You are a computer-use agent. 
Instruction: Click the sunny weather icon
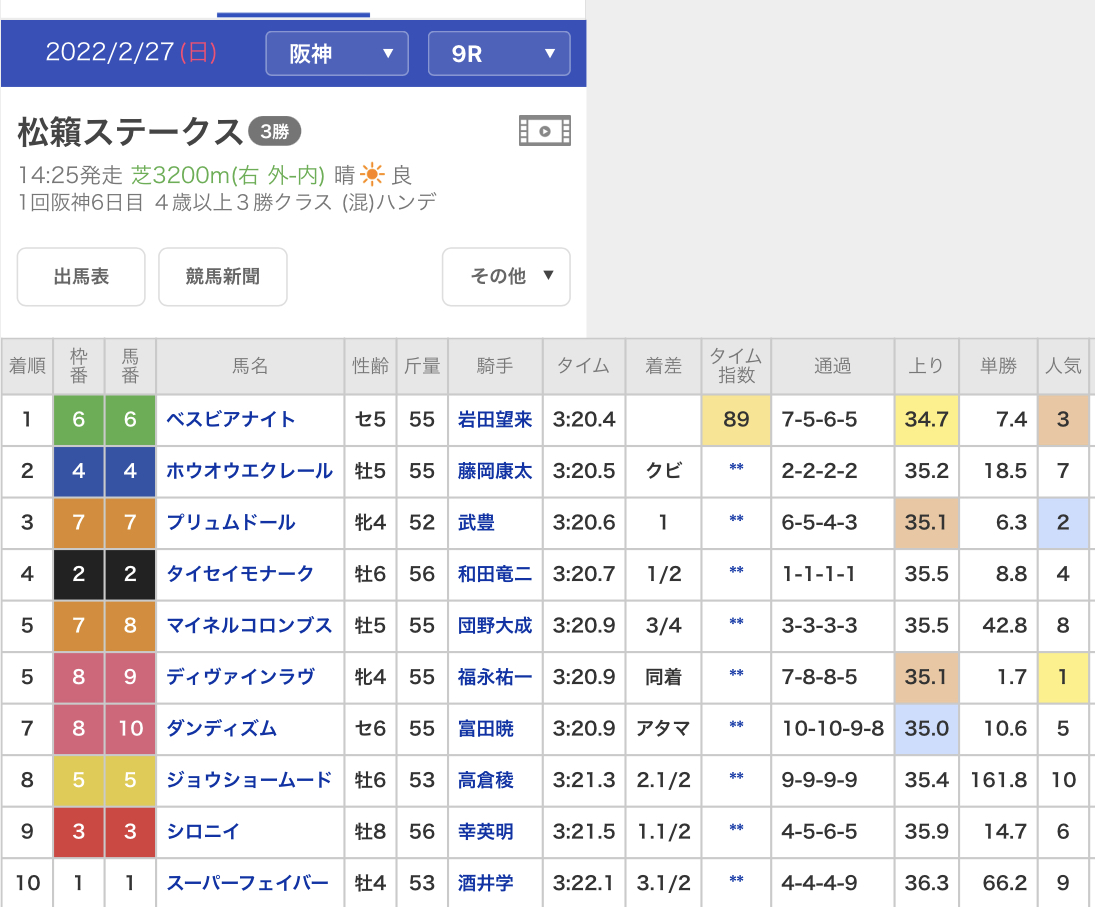372,176
